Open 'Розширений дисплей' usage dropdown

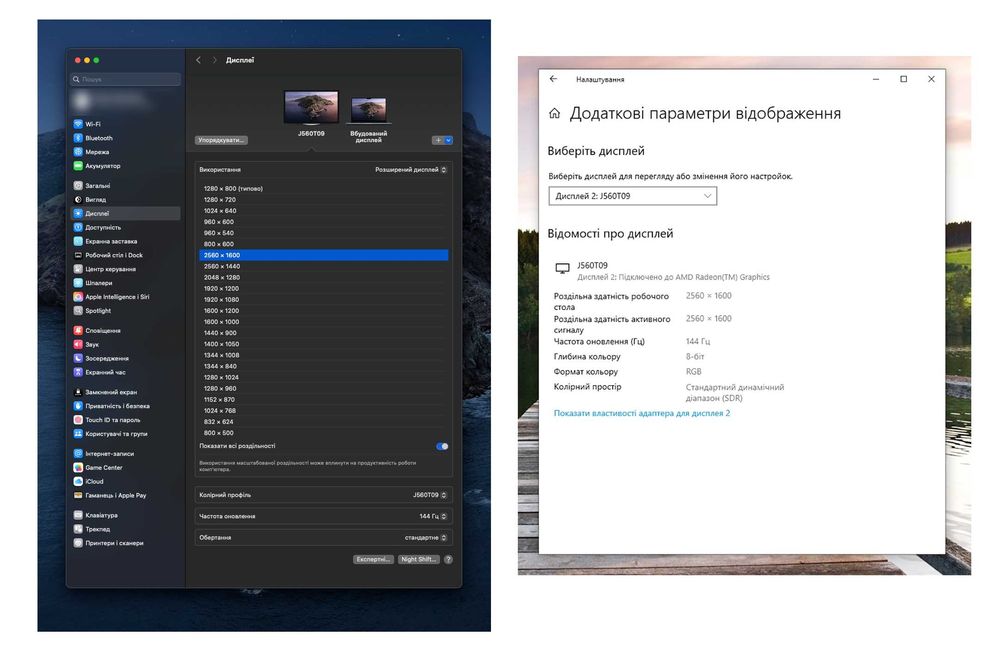pos(411,170)
